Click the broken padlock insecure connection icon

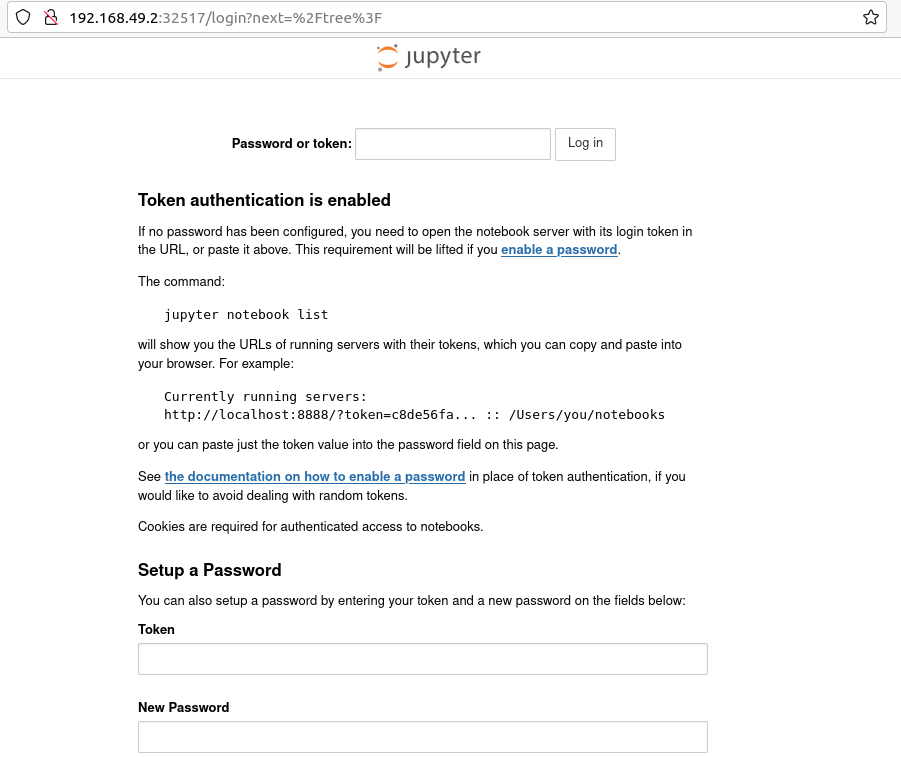[x=52, y=17]
